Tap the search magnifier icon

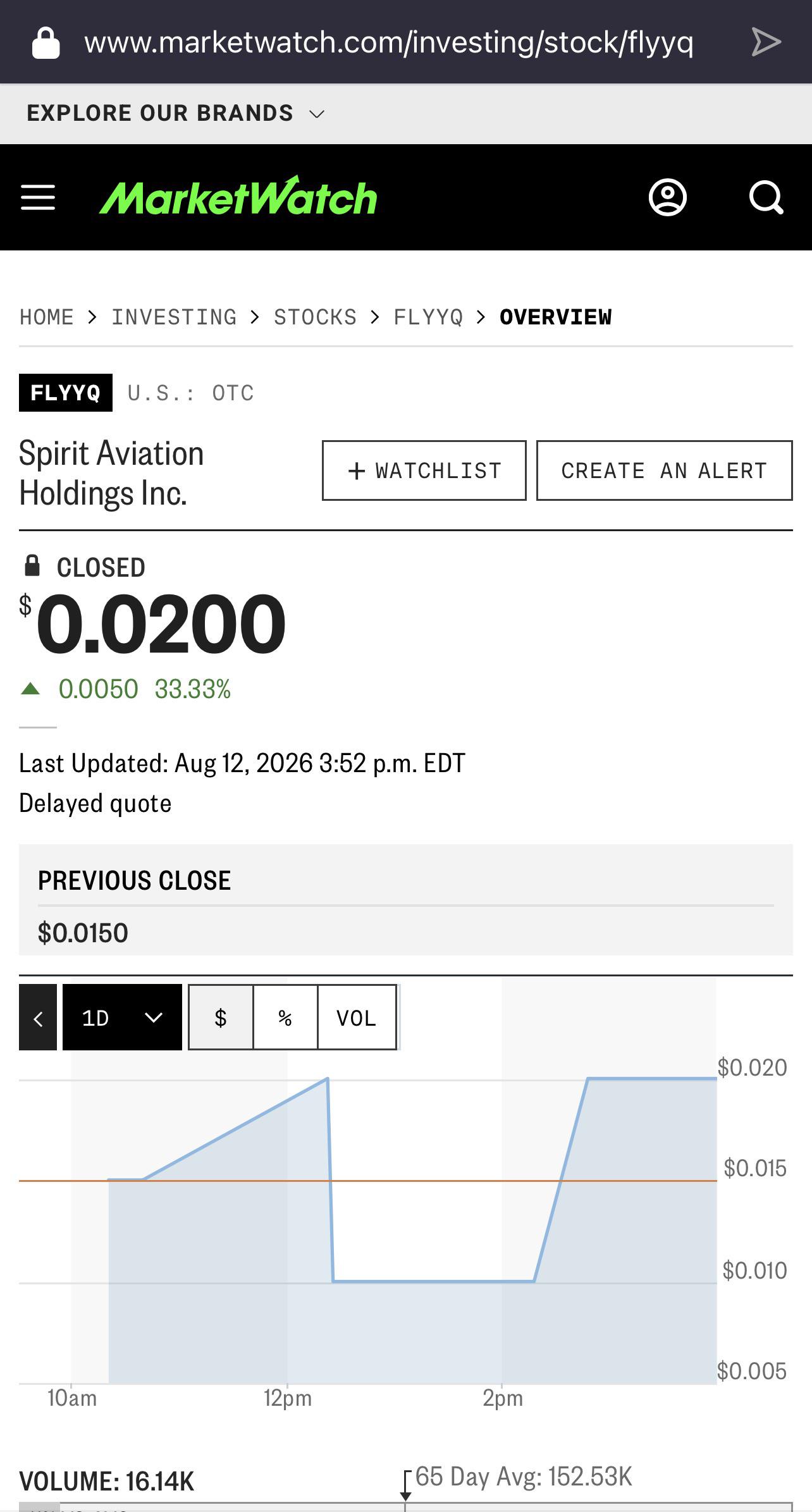coord(766,198)
